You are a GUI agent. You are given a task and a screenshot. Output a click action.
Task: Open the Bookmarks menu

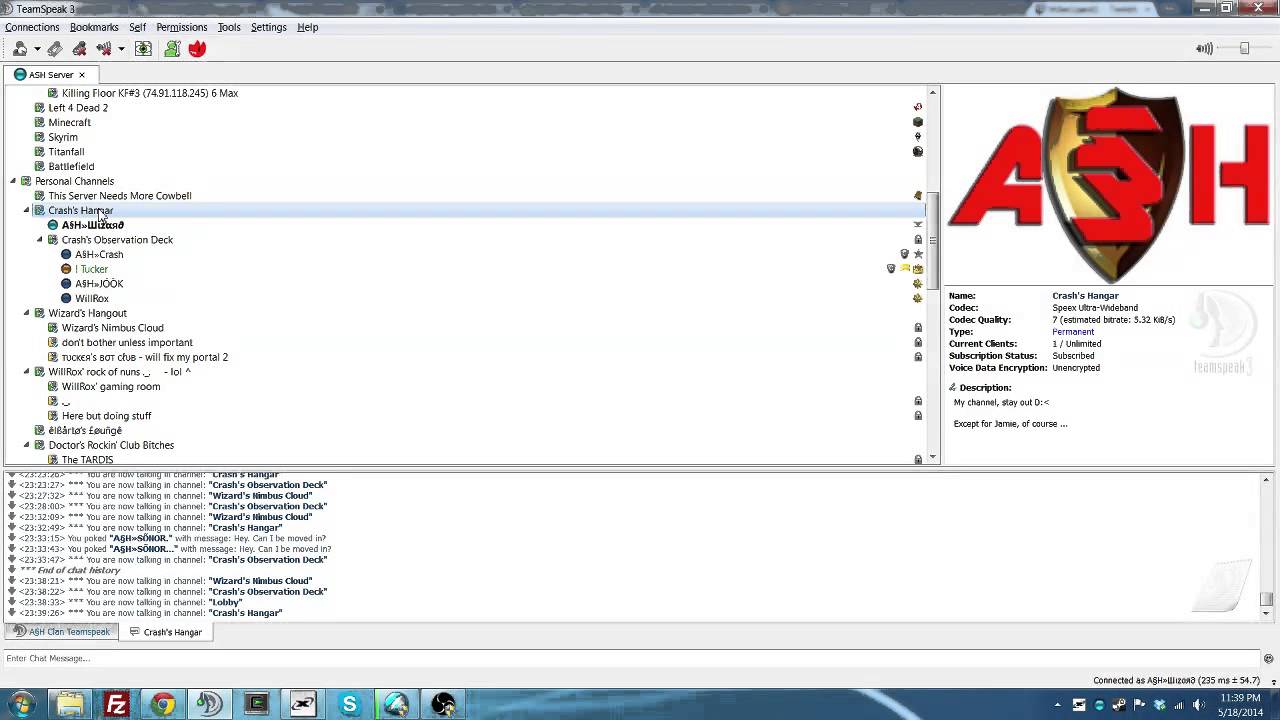click(x=94, y=27)
